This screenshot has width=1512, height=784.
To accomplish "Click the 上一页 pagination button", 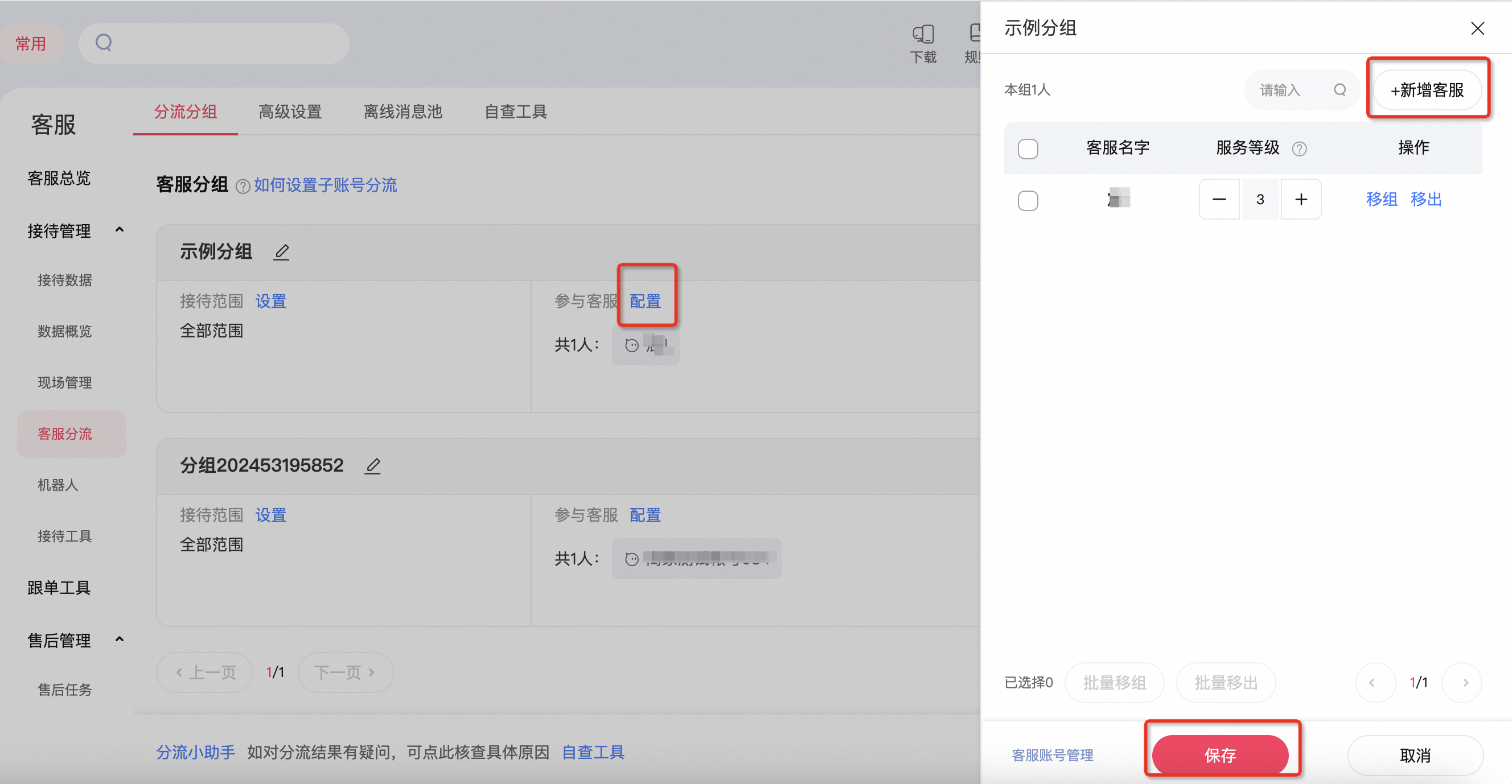I will pyautogui.click(x=204, y=672).
